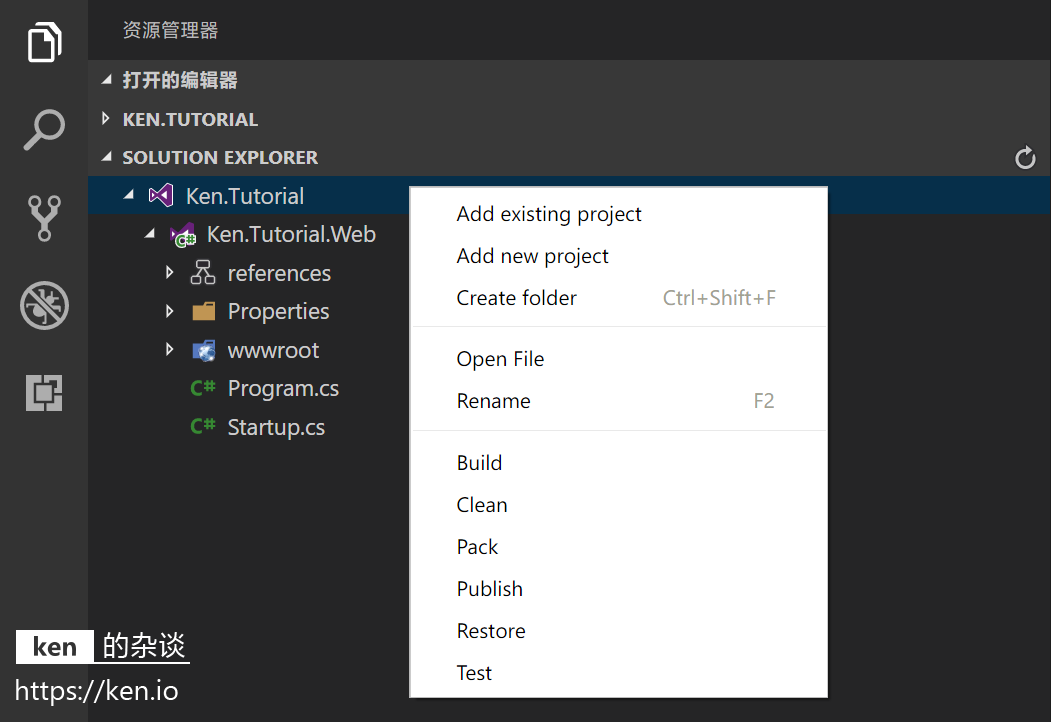This screenshot has height=722, width=1051.
Task: Click the C# icon beside Startup.cs
Action: click(203, 426)
